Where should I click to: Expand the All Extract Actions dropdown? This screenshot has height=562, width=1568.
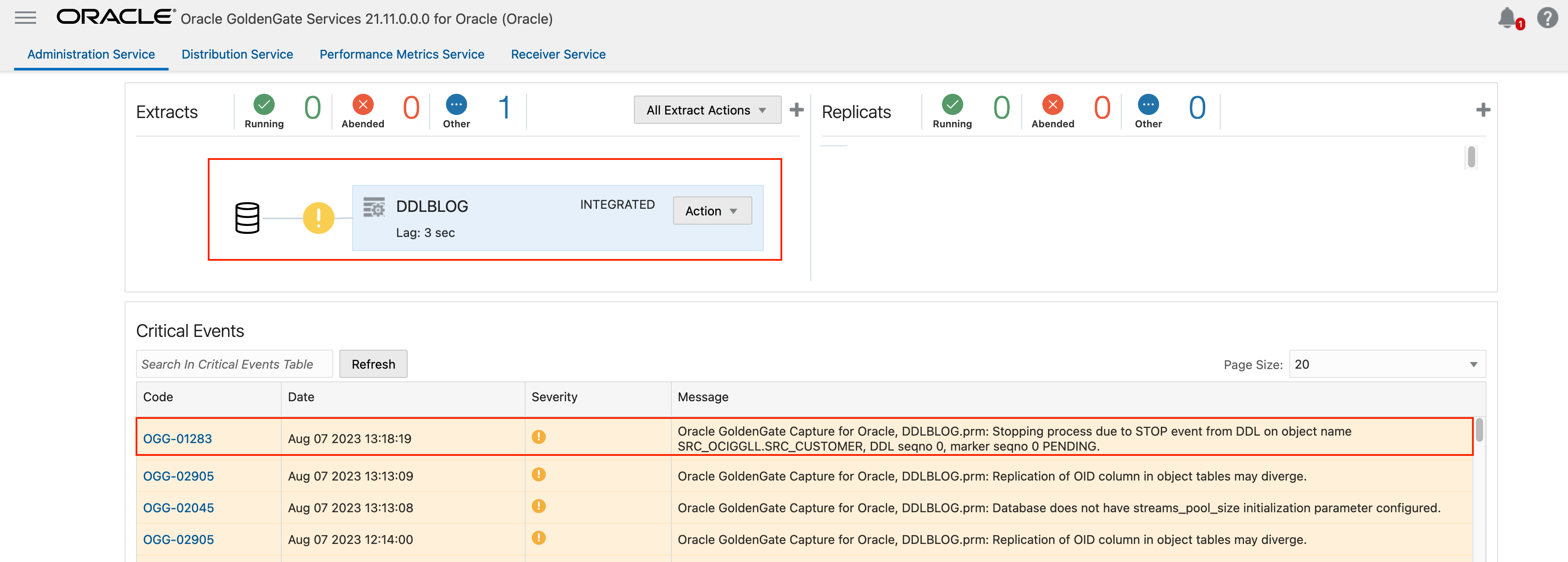(x=707, y=110)
